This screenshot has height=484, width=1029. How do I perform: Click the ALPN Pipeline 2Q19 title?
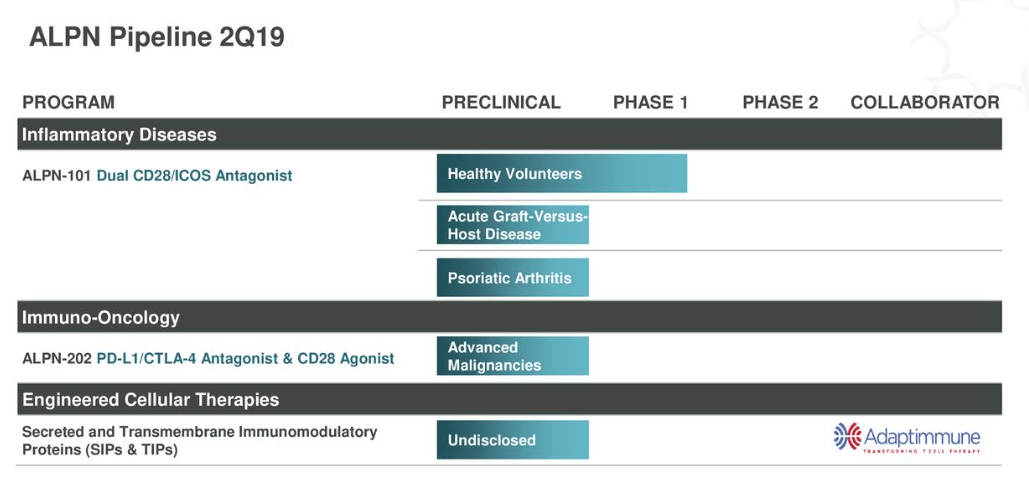click(157, 37)
